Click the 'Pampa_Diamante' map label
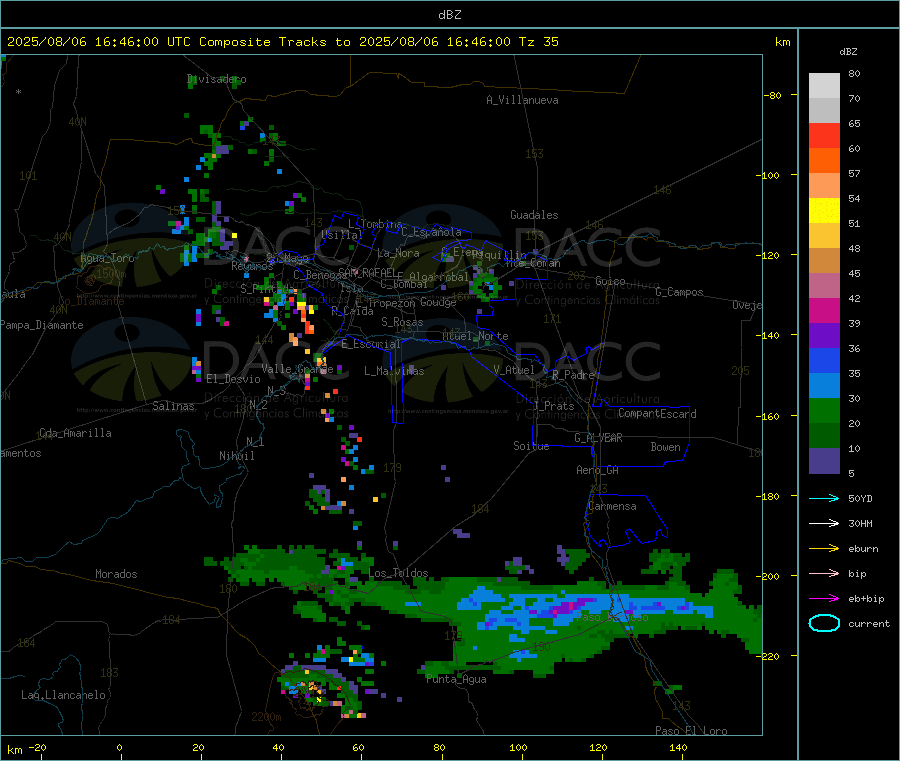Viewport: 900px width, 761px height. [42, 325]
